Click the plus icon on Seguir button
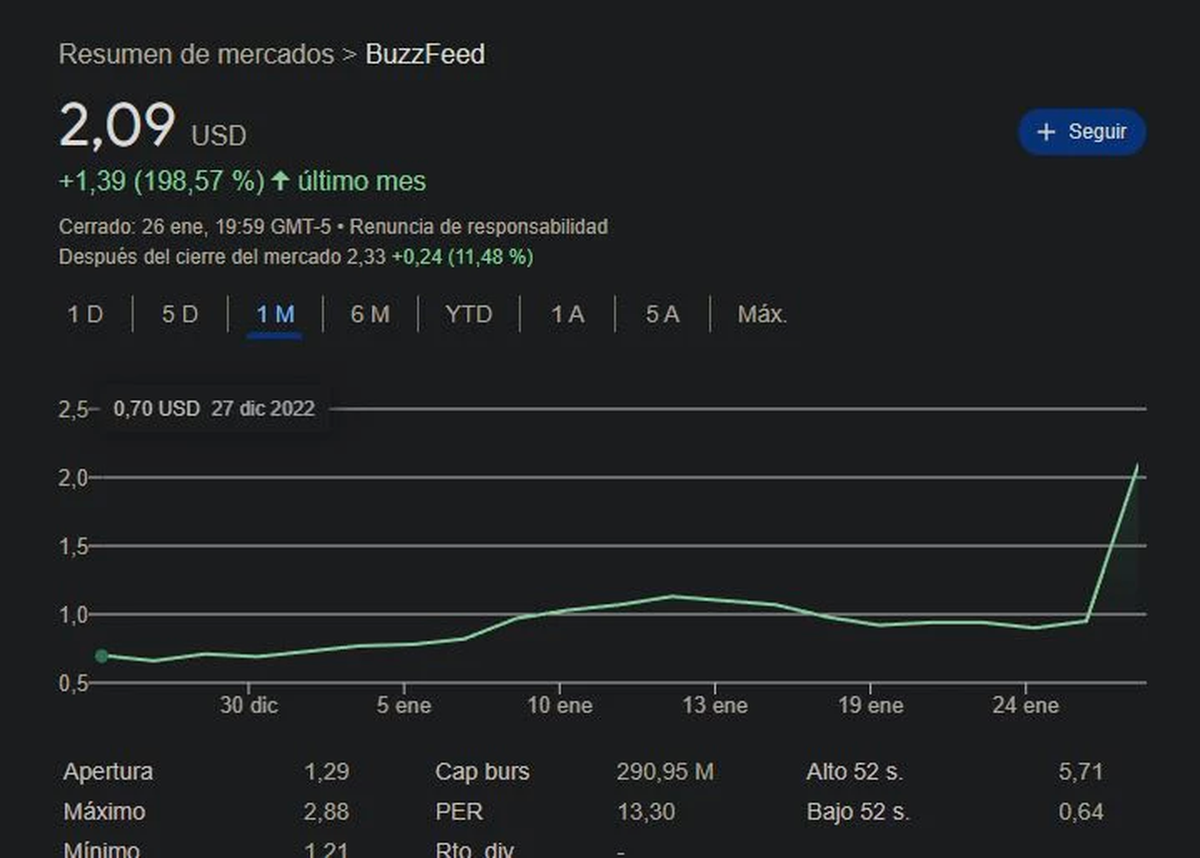This screenshot has height=858, width=1200. [x=1046, y=132]
